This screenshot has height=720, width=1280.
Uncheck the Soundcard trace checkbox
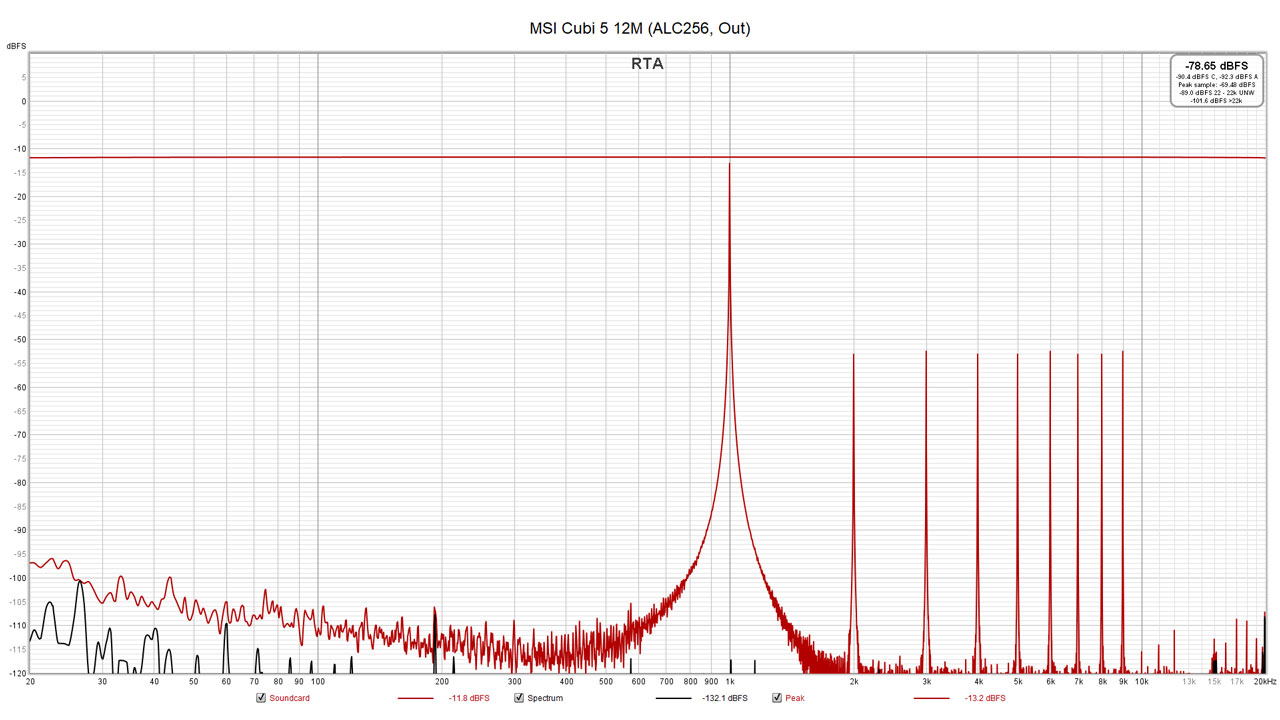pyautogui.click(x=261, y=698)
